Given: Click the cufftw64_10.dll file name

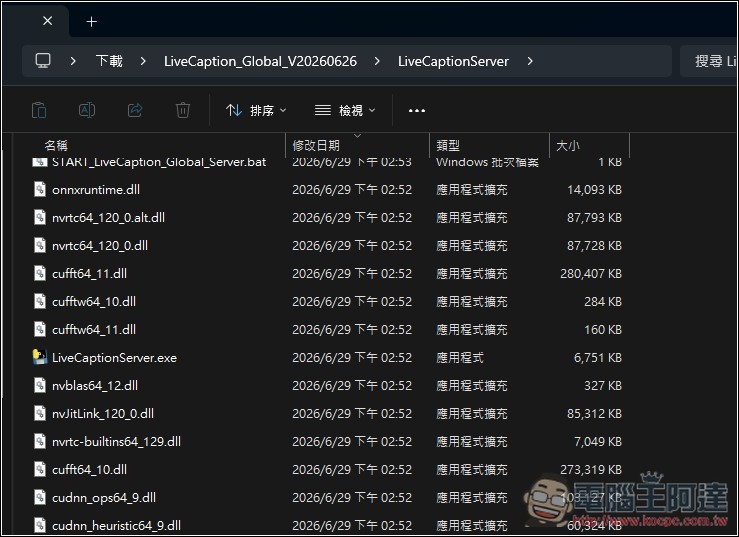Looking at the screenshot, I should pos(94,301).
